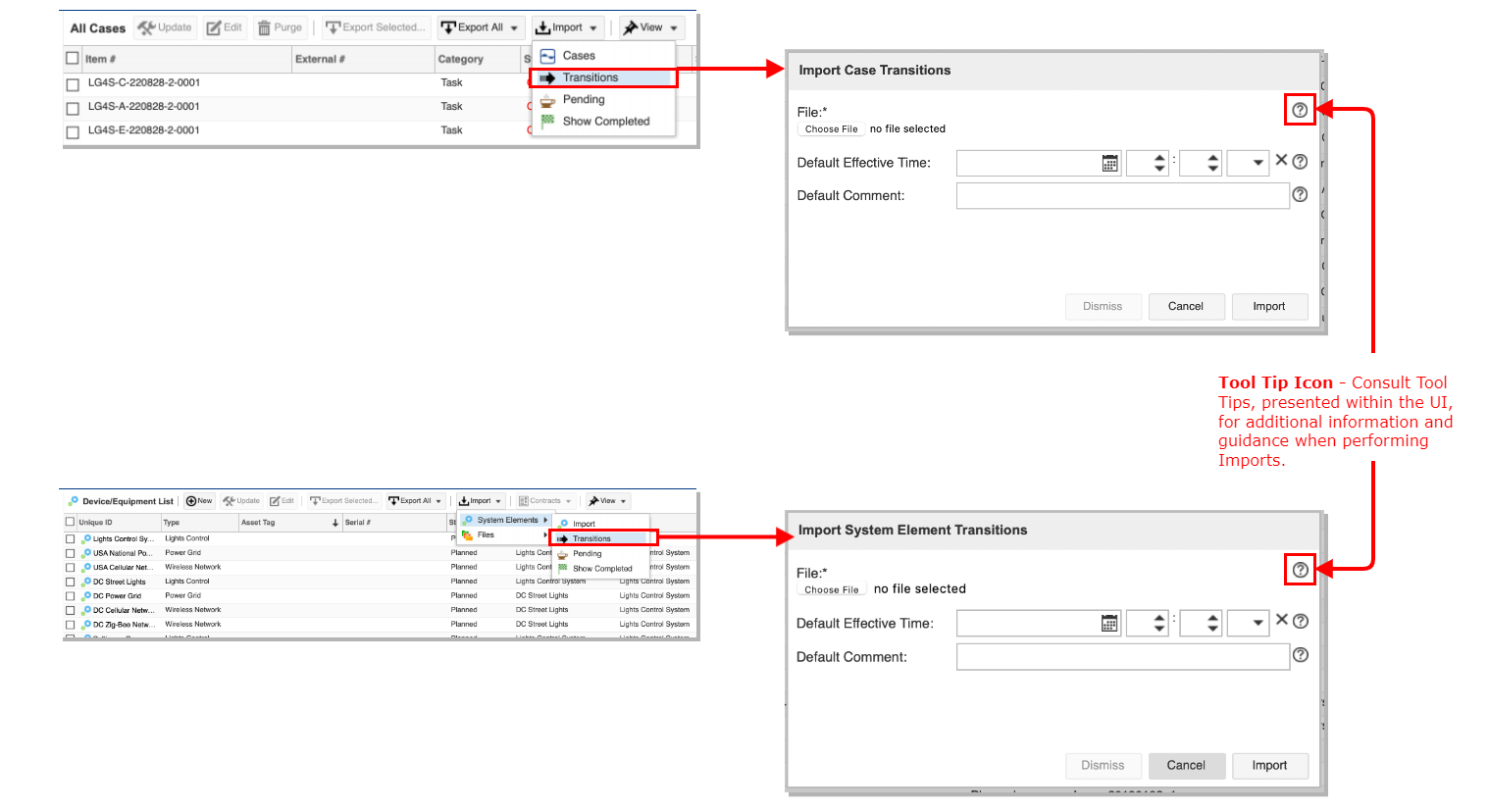Click Cancel in Import System Element Transitions

[x=1186, y=766]
